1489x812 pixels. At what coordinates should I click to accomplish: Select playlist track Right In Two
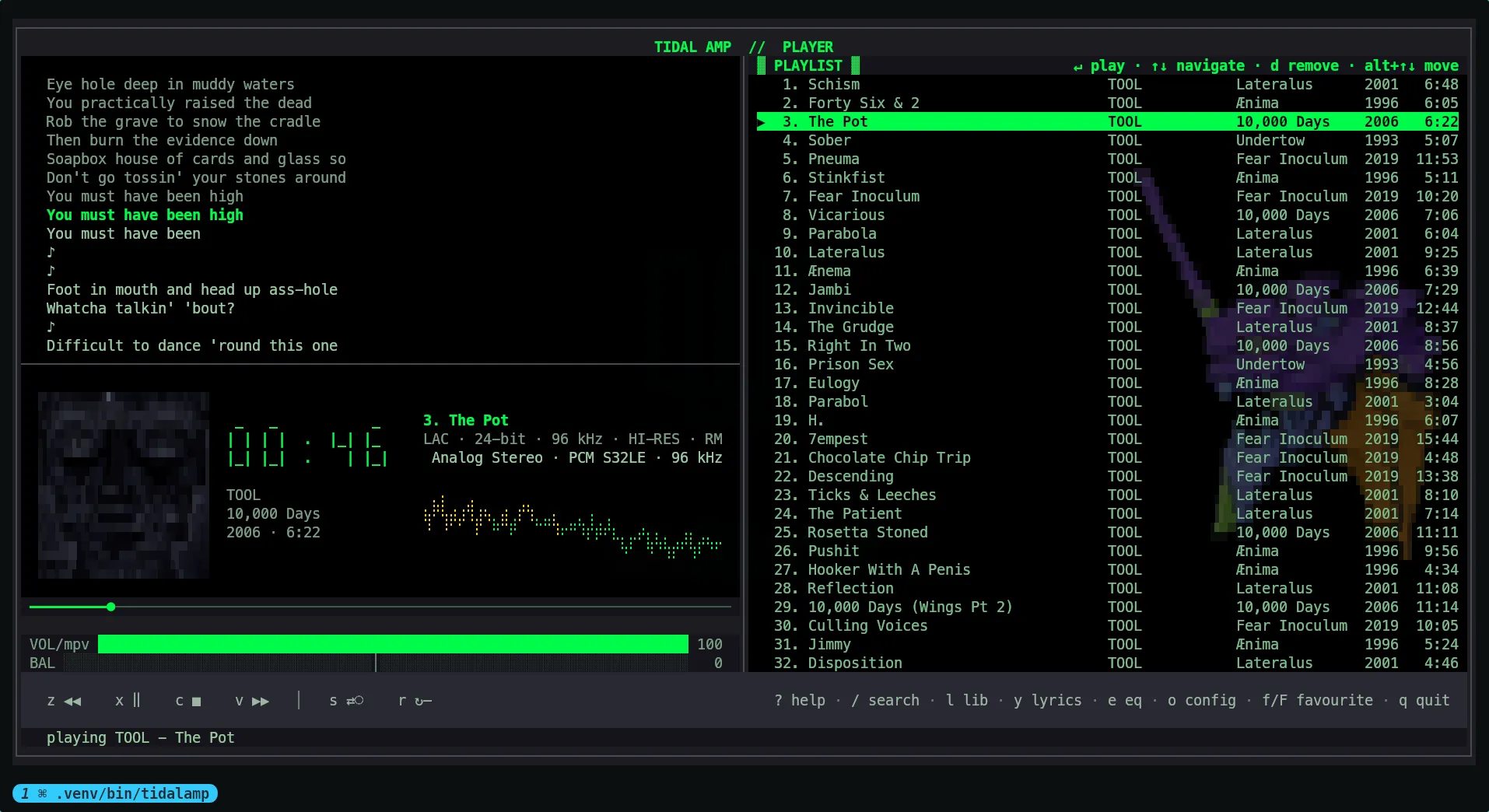click(1108, 346)
